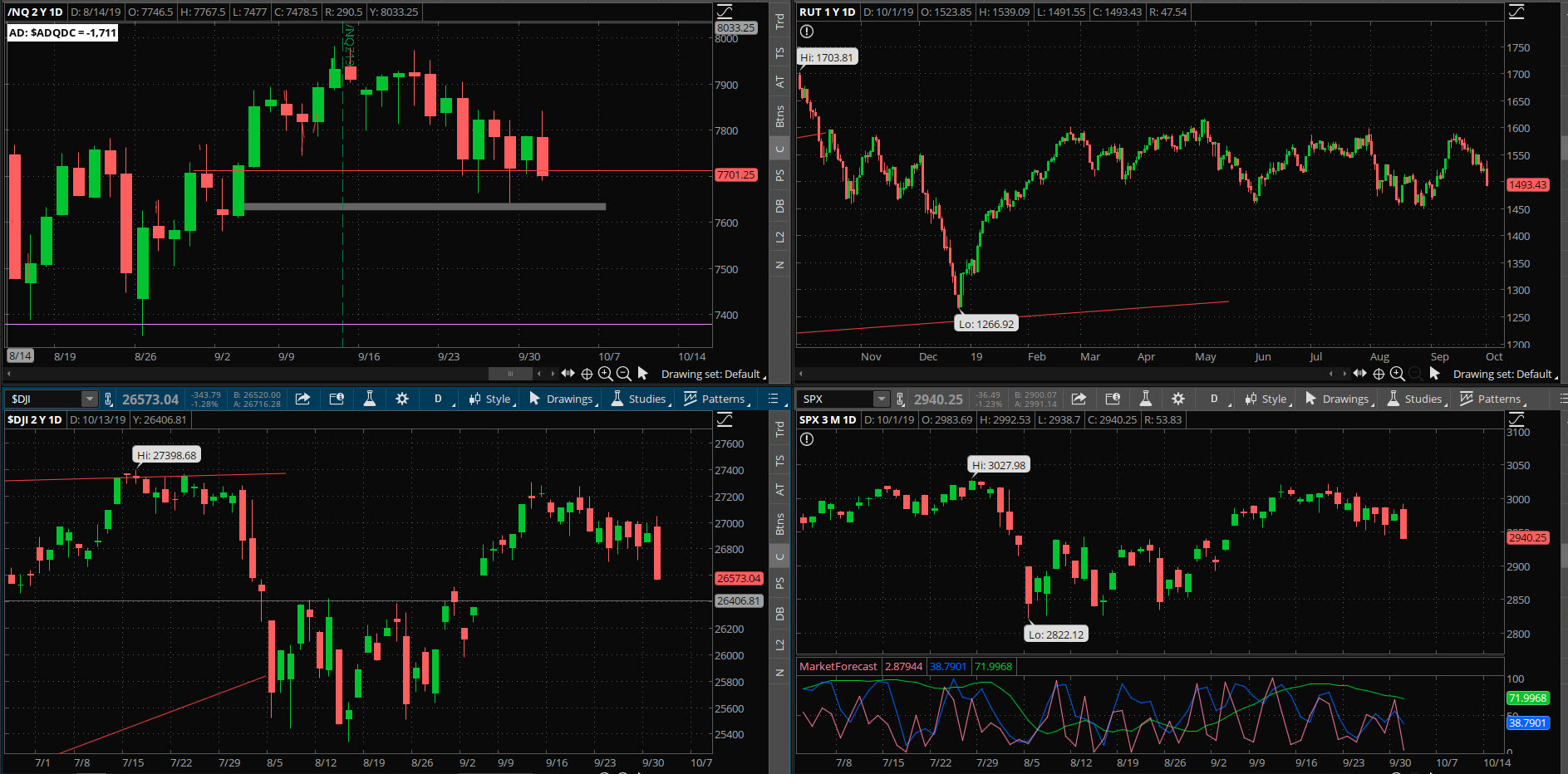The image size is (1568, 774).
Task: Click the alert icon on RUT chart
Action: [807, 32]
